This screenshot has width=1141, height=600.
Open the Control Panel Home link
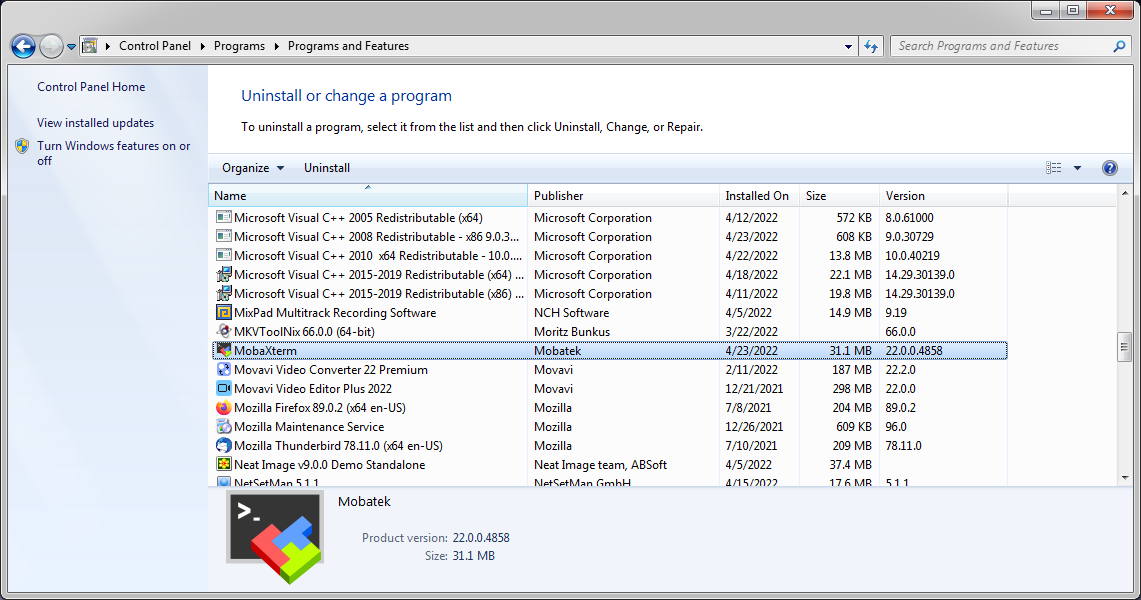point(91,87)
